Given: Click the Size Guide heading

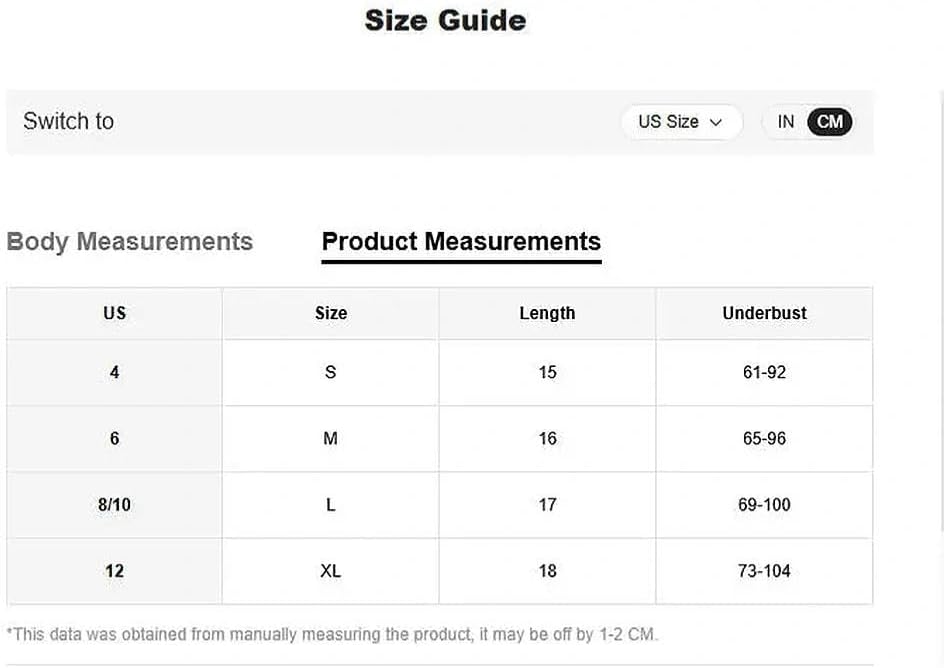Looking at the screenshot, I should pyautogui.click(x=446, y=20).
